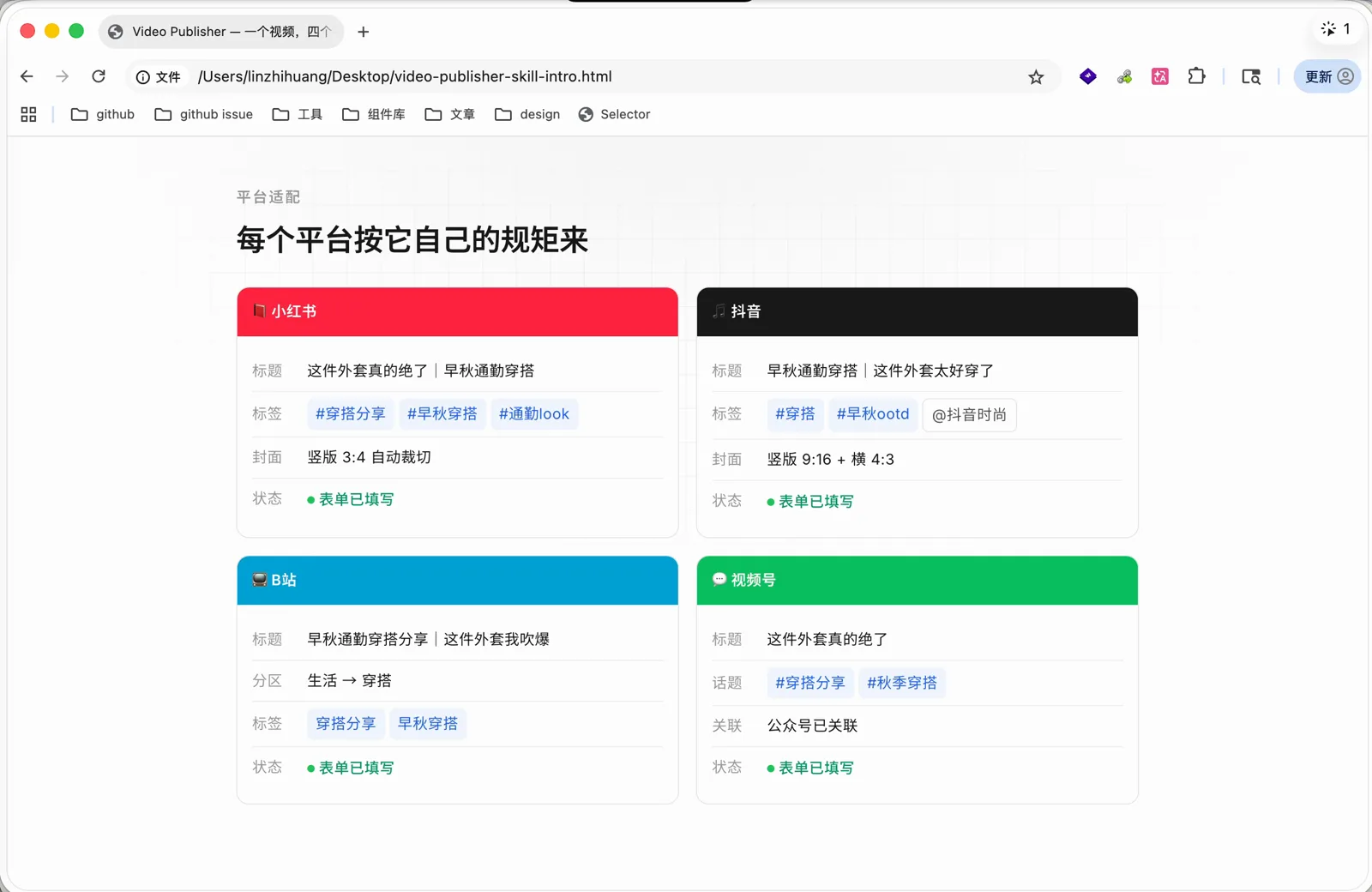
Task: Open the 文章 bookmark folder
Action: pos(449,114)
